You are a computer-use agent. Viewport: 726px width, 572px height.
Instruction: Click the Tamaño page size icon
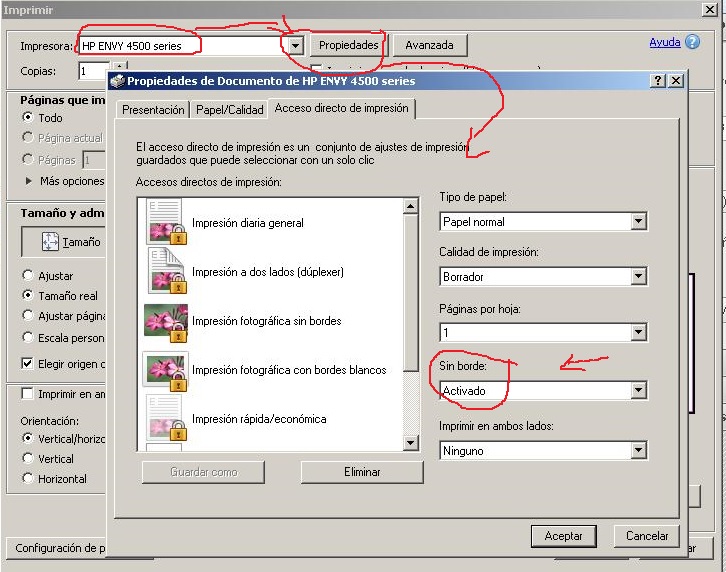50,241
